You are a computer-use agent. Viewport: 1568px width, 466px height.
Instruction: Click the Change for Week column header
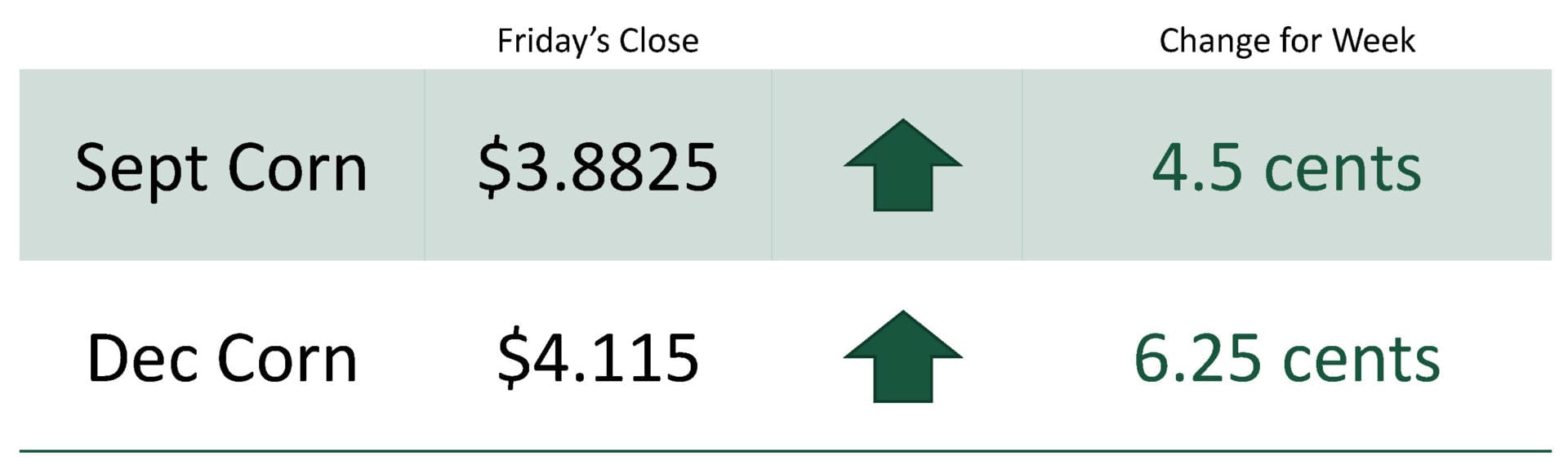tap(1286, 41)
